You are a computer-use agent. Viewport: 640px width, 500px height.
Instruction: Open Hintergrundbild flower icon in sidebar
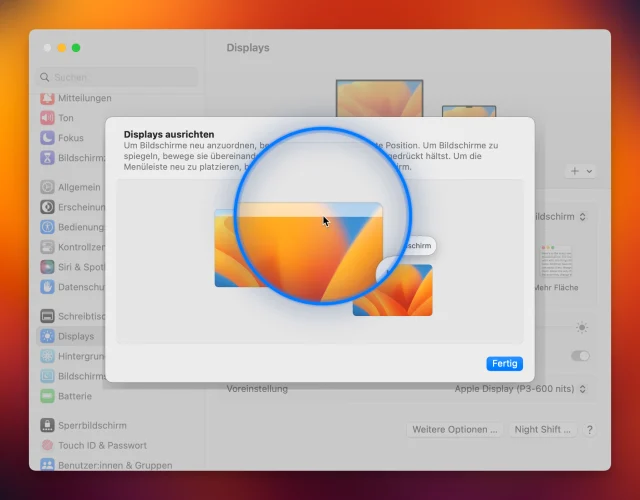[x=47, y=356]
